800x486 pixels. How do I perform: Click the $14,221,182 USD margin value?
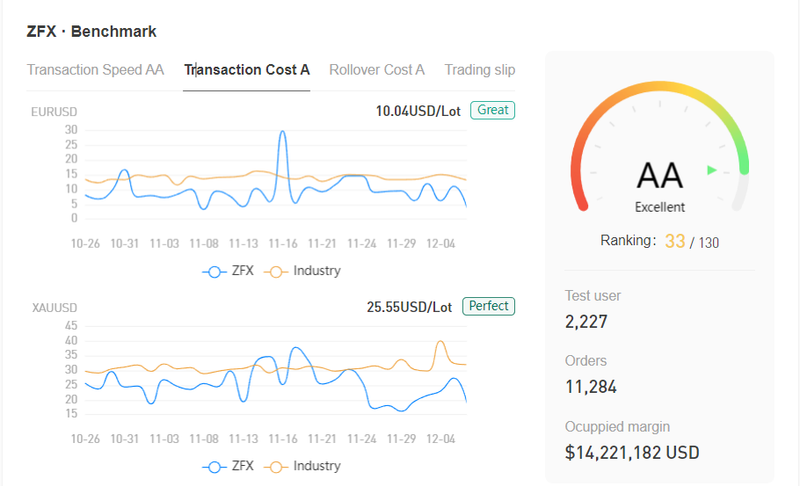point(632,452)
